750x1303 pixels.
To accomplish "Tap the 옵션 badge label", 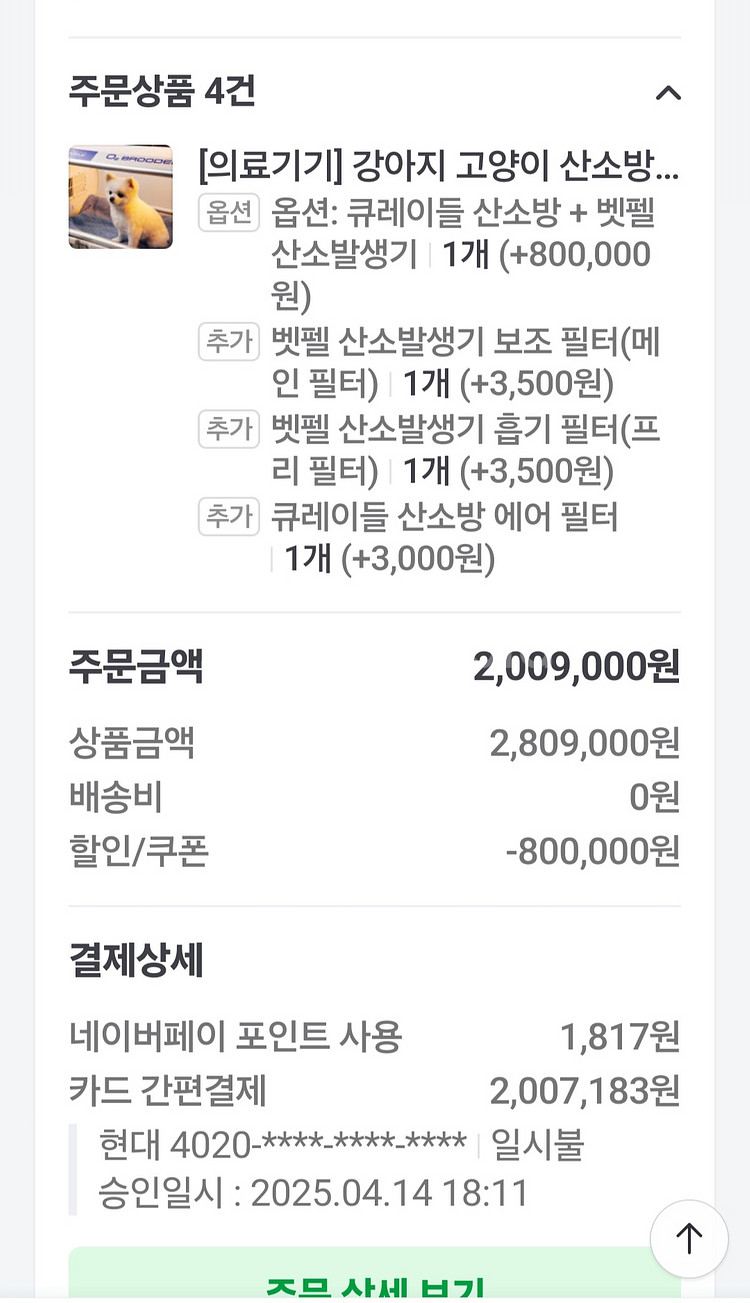I will [x=229, y=212].
